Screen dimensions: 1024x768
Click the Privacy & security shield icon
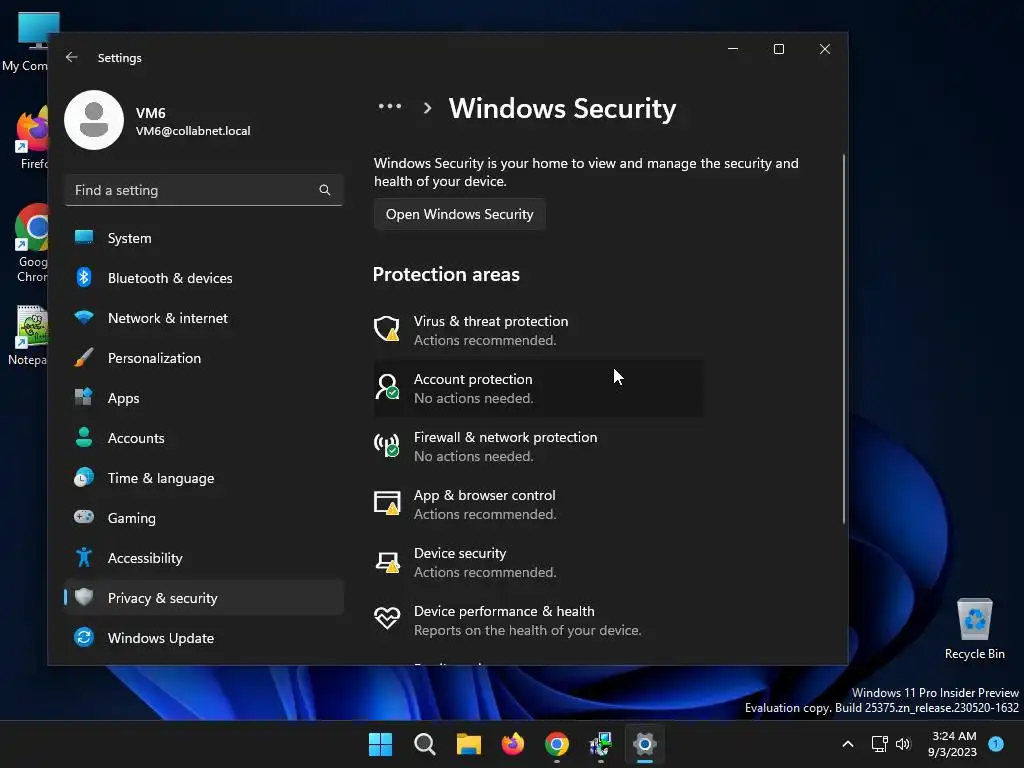click(84, 597)
